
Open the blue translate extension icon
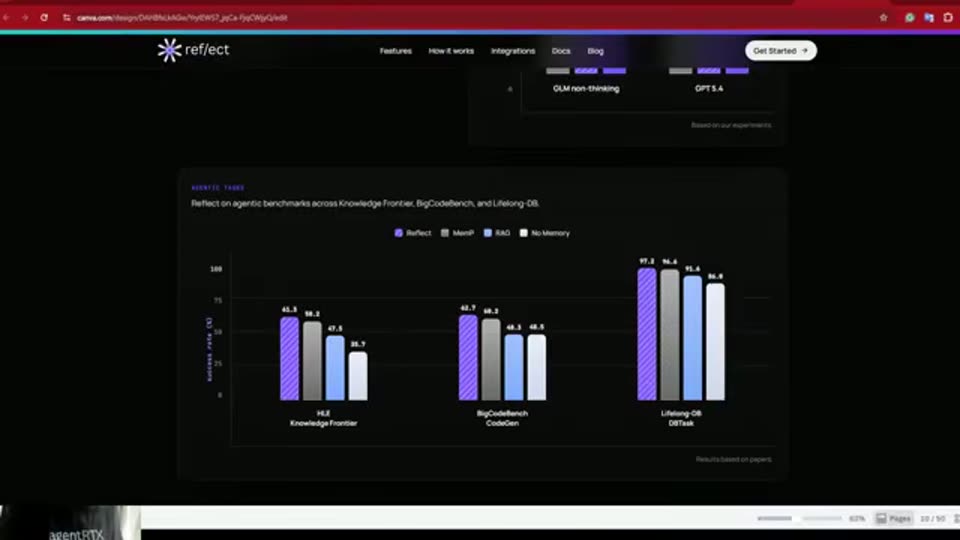pyautogui.click(x=929, y=18)
